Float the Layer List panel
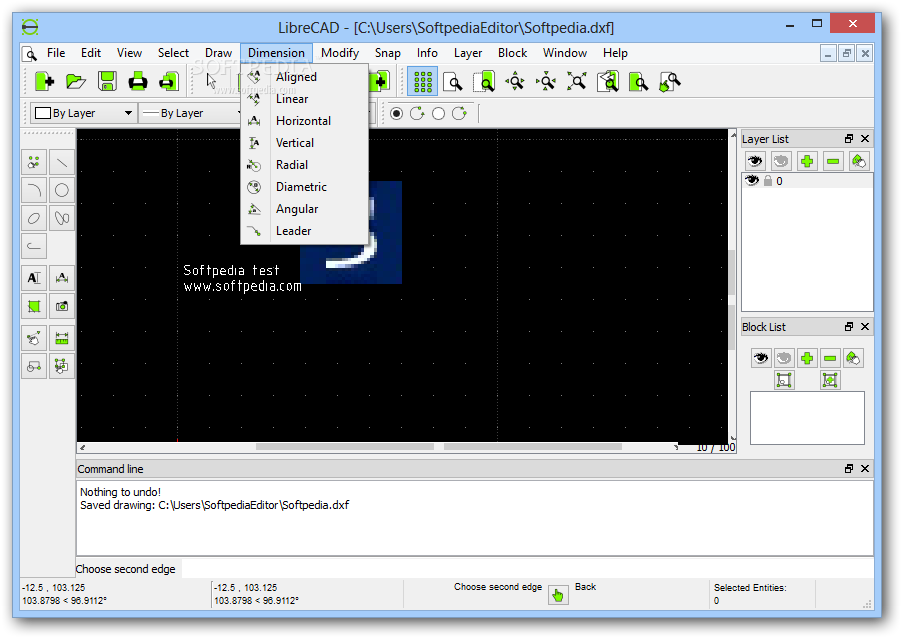This screenshot has width=902, height=638. (849, 139)
